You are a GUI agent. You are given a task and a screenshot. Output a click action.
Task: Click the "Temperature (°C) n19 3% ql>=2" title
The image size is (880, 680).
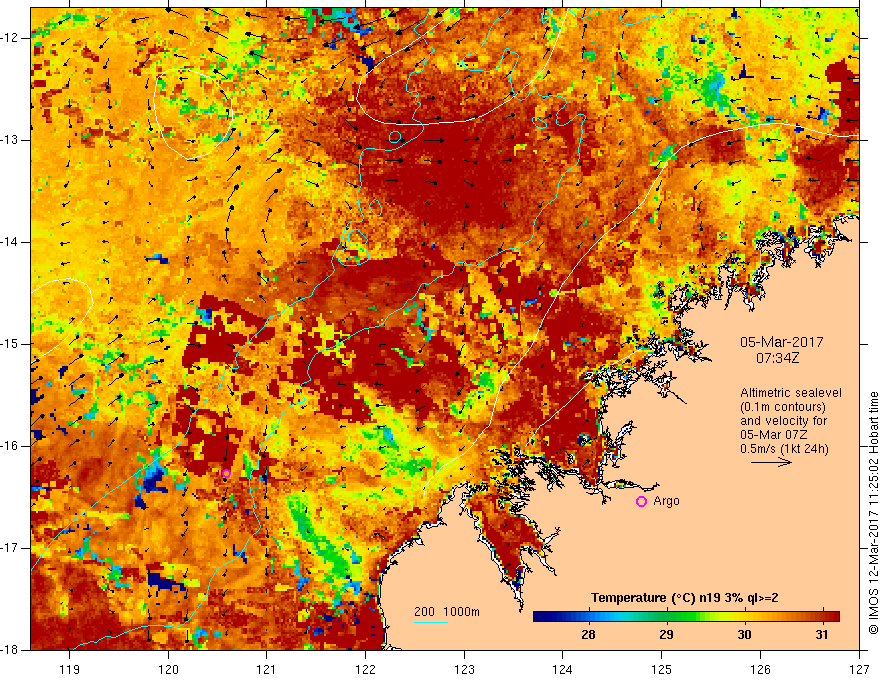(x=684, y=598)
